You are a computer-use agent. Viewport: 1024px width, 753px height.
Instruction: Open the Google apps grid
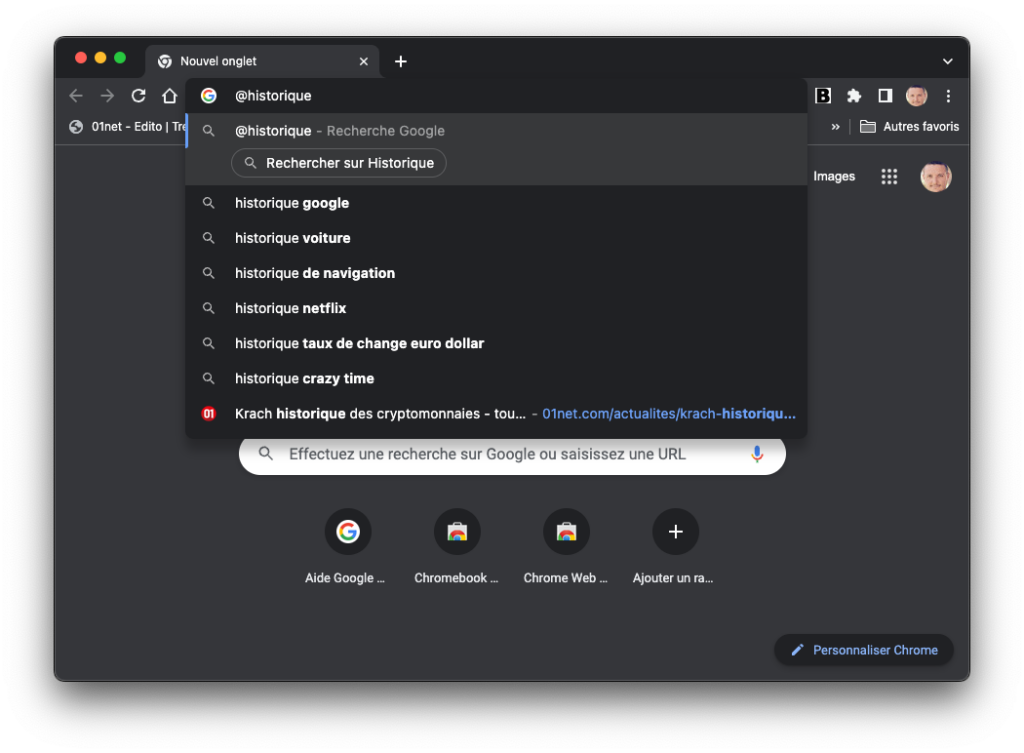889,176
